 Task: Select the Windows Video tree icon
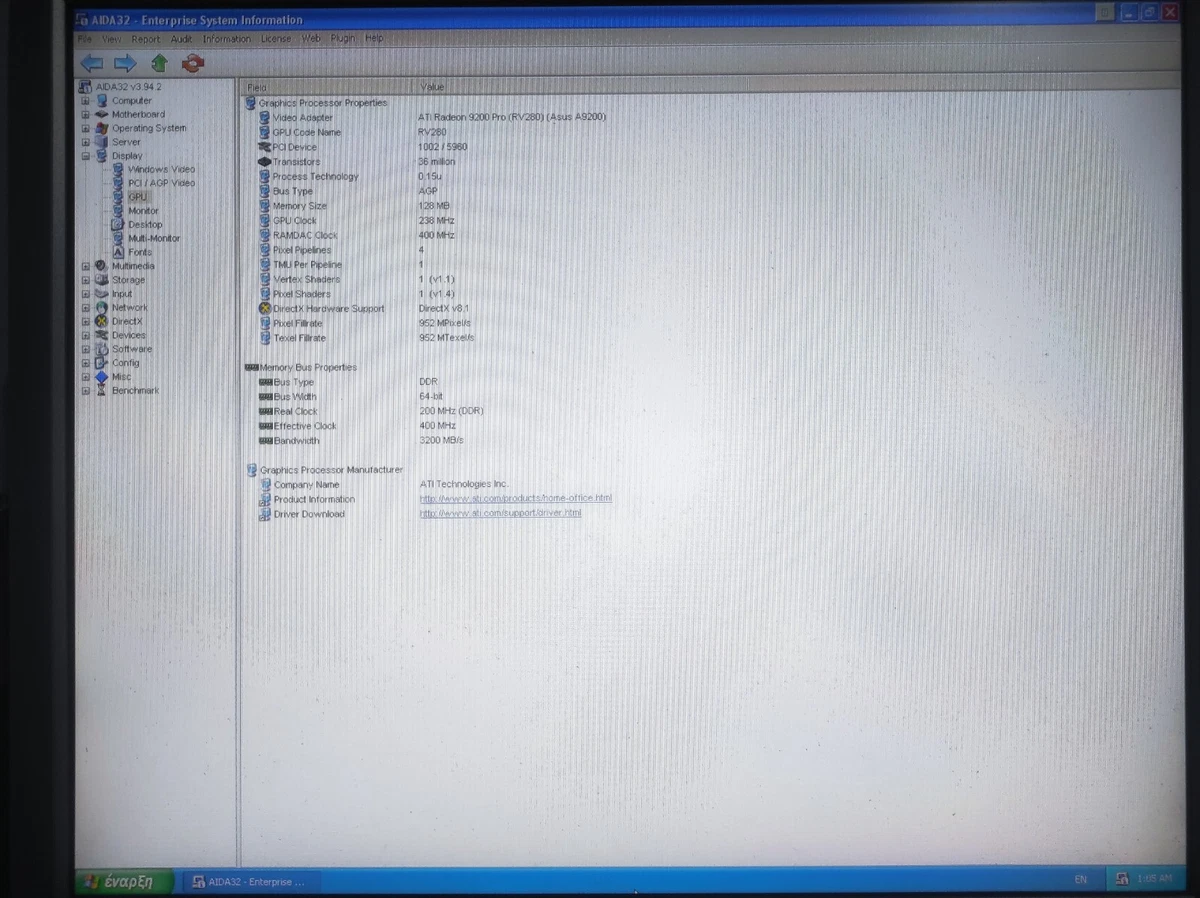coord(118,169)
